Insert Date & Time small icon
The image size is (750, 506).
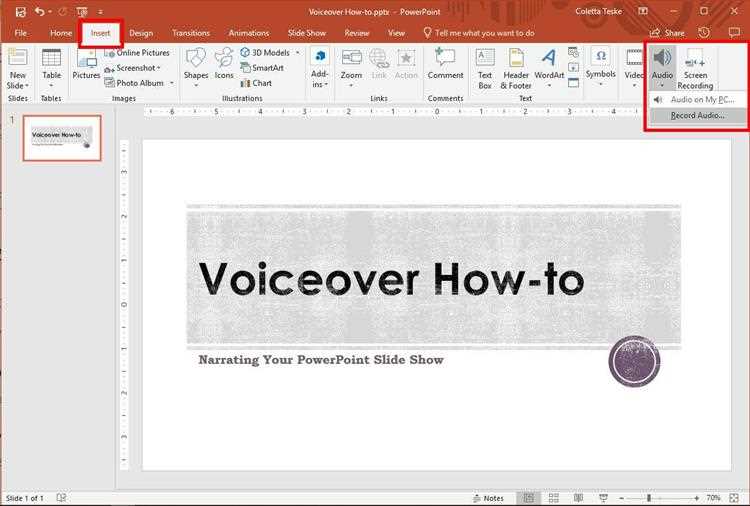[573, 52]
